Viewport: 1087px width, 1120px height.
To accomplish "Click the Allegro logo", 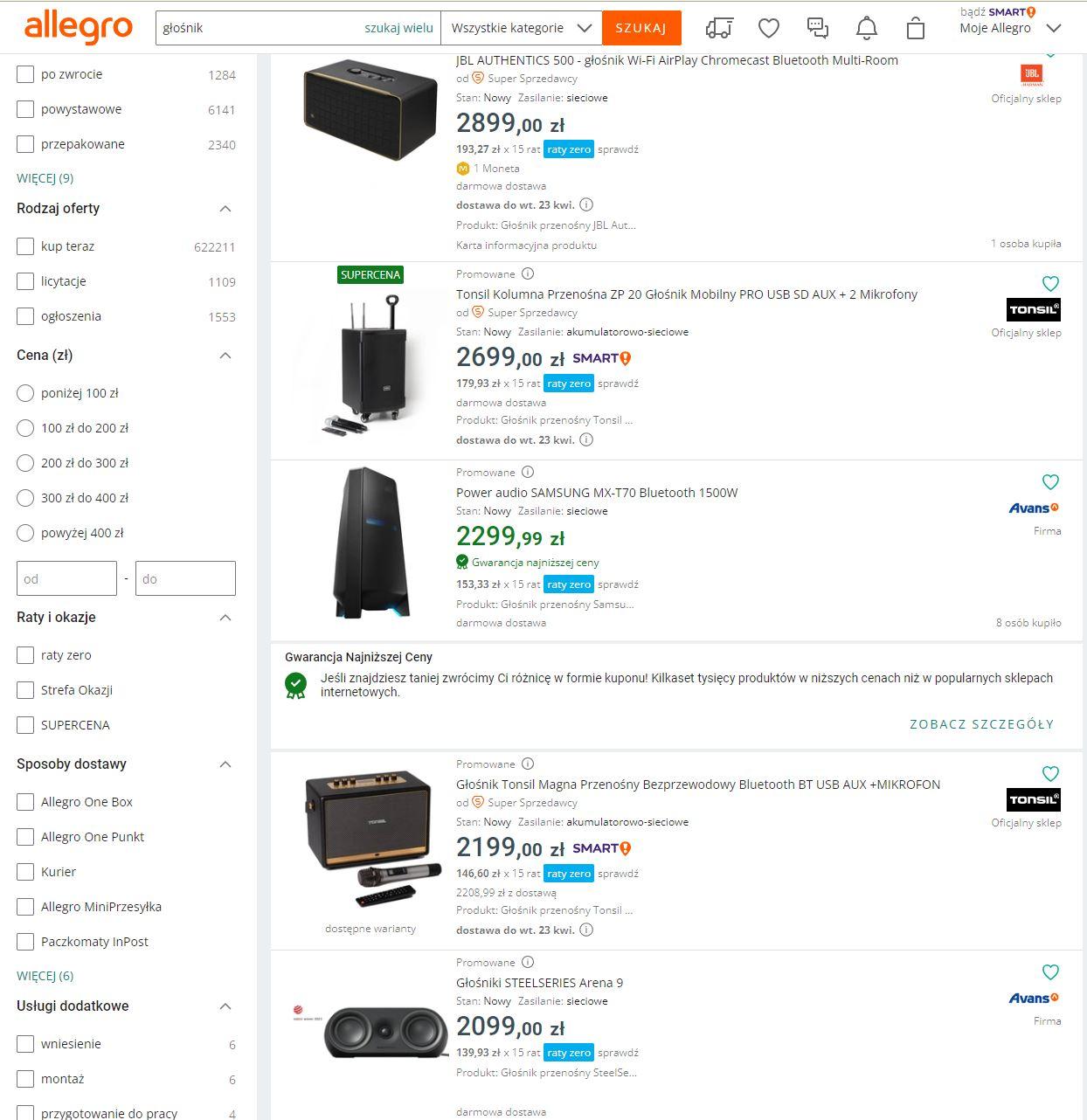I will (79, 28).
